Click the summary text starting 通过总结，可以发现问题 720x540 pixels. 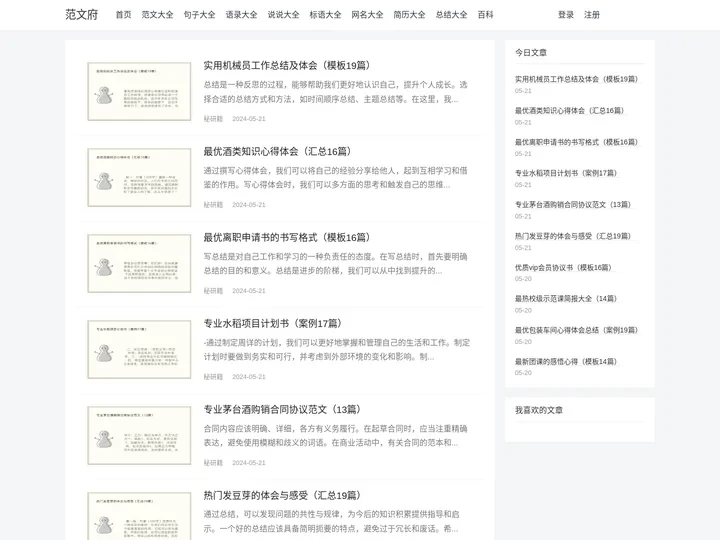tap(332, 521)
